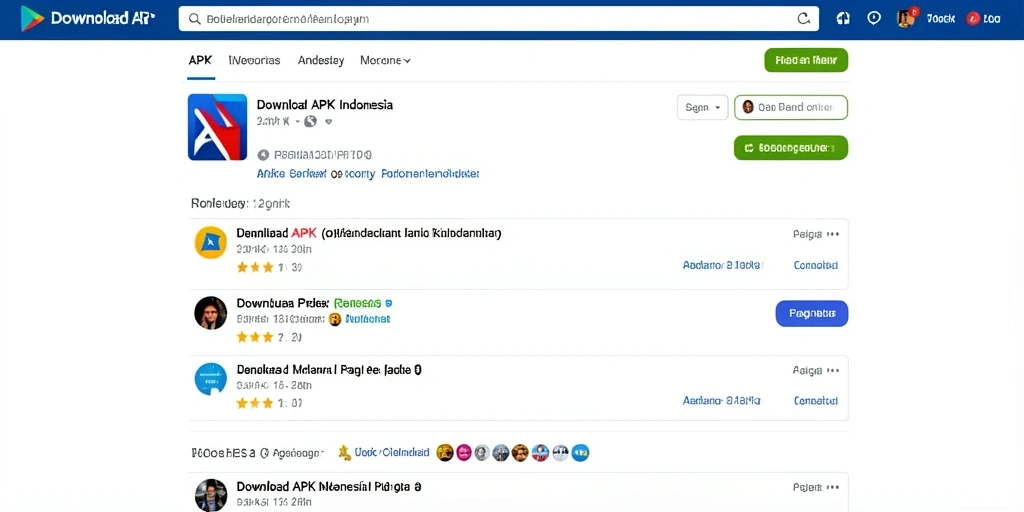
Task: Open three-dots menu on third result
Action: tap(833, 370)
